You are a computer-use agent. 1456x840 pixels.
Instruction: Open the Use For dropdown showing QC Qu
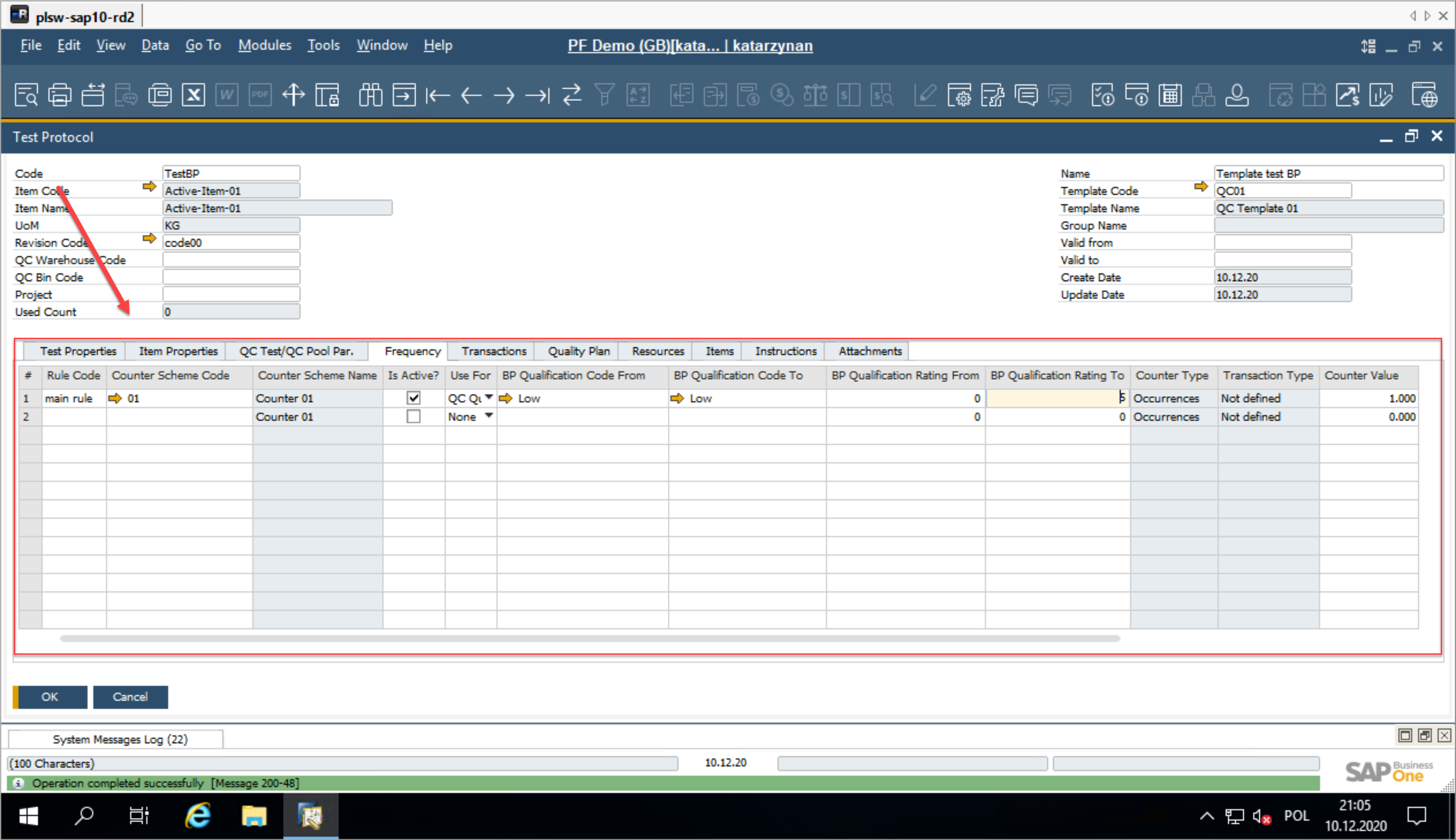489,398
